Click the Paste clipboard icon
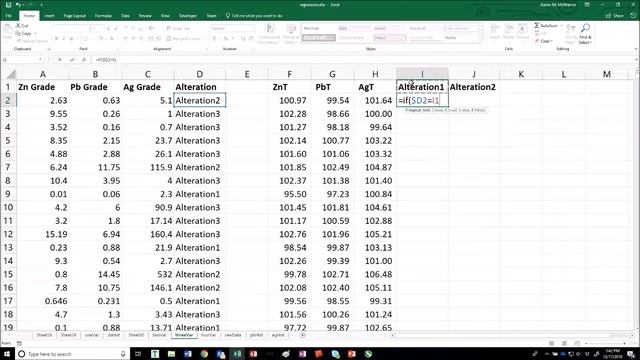The height and width of the screenshot is (360, 640). coord(7,30)
